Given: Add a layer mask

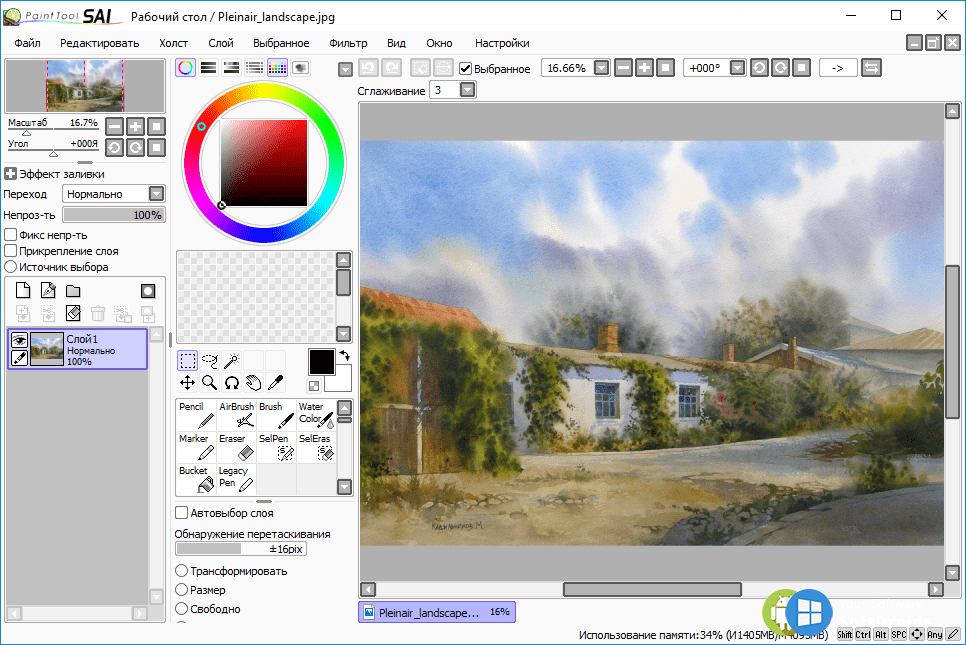Looking at the screenshot, I should tap(148, 290).
